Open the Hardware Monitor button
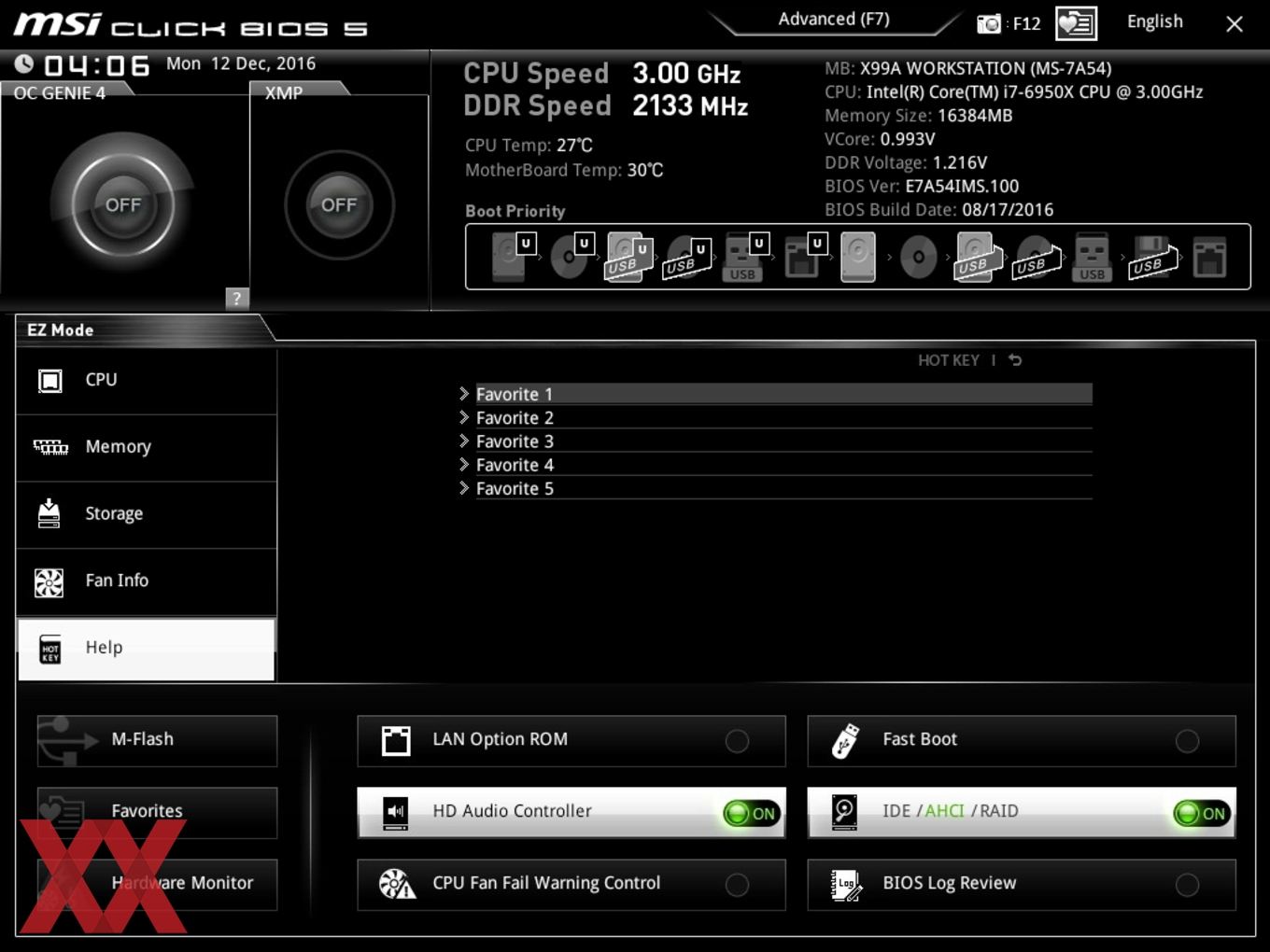 157,884
